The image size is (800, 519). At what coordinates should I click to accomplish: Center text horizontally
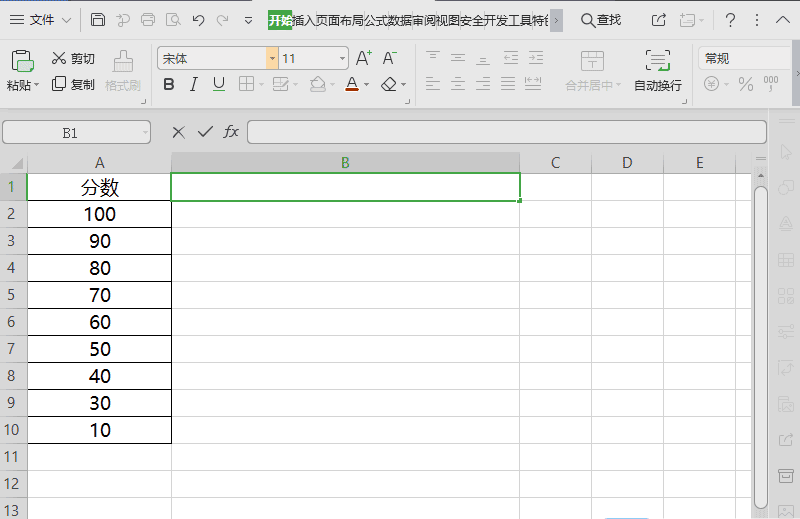pyautogui.click(x=458, y=84)
